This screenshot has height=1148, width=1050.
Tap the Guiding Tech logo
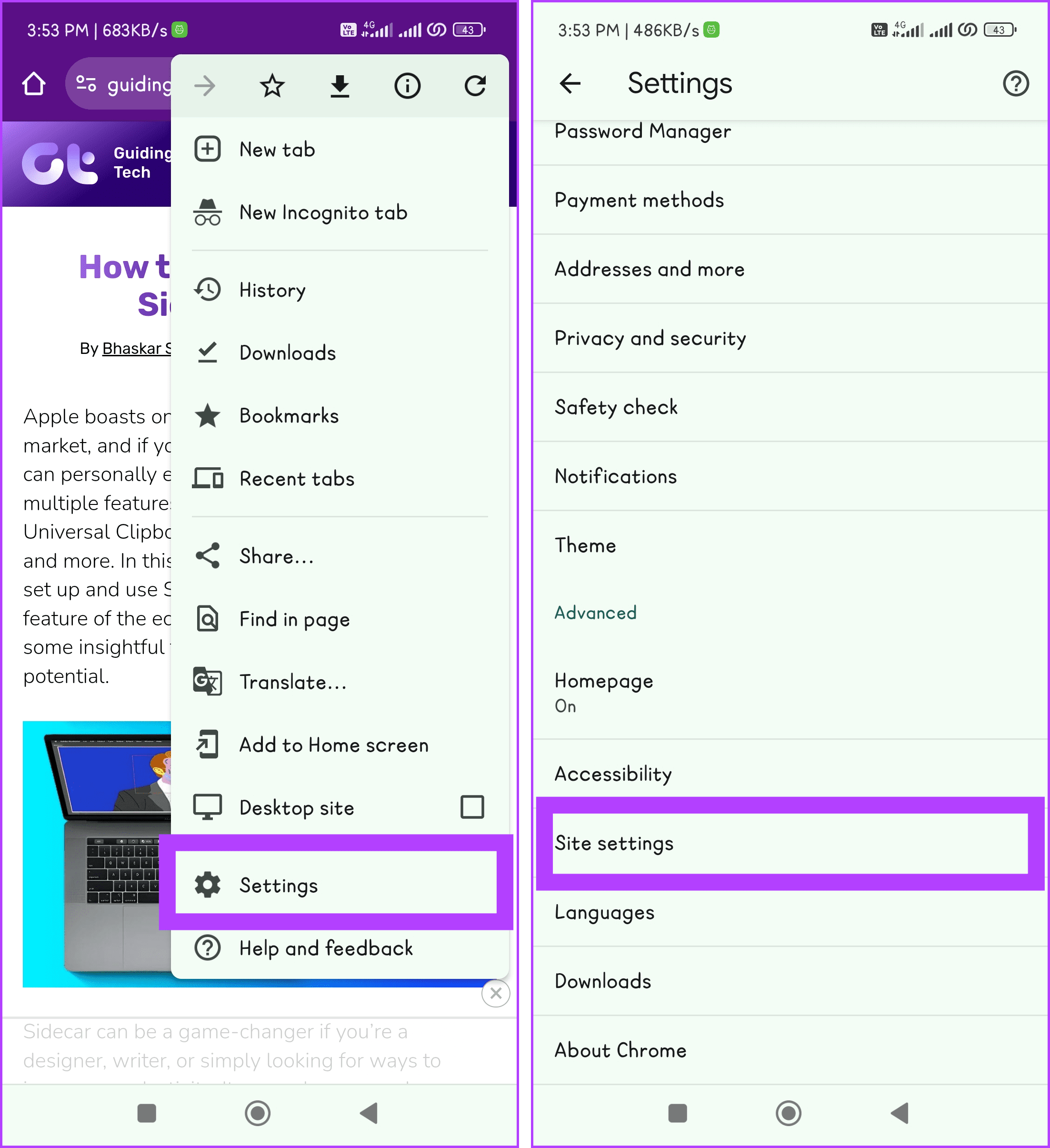60,164
